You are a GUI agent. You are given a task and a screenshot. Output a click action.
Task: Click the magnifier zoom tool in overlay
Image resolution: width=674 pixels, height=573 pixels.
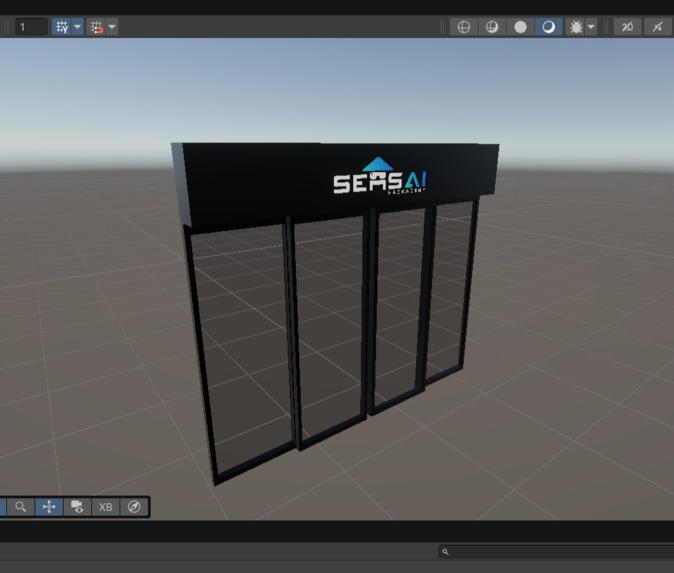pyautogui.click(x=20, y=507)
